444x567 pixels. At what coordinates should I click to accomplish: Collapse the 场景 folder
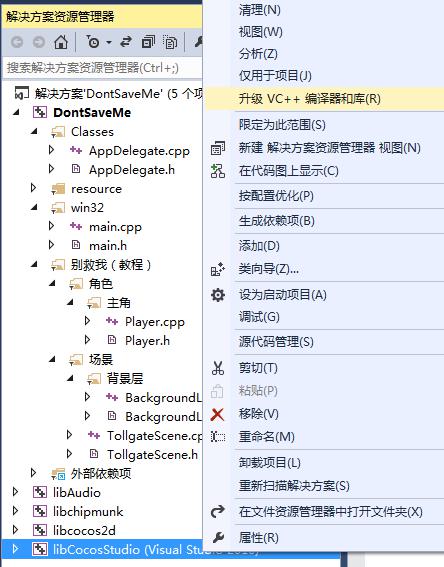pyautogui.click(x=52, y=359)
